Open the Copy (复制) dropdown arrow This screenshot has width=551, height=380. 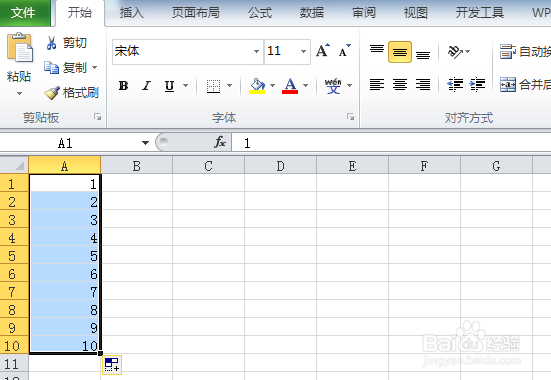(95, 67)
